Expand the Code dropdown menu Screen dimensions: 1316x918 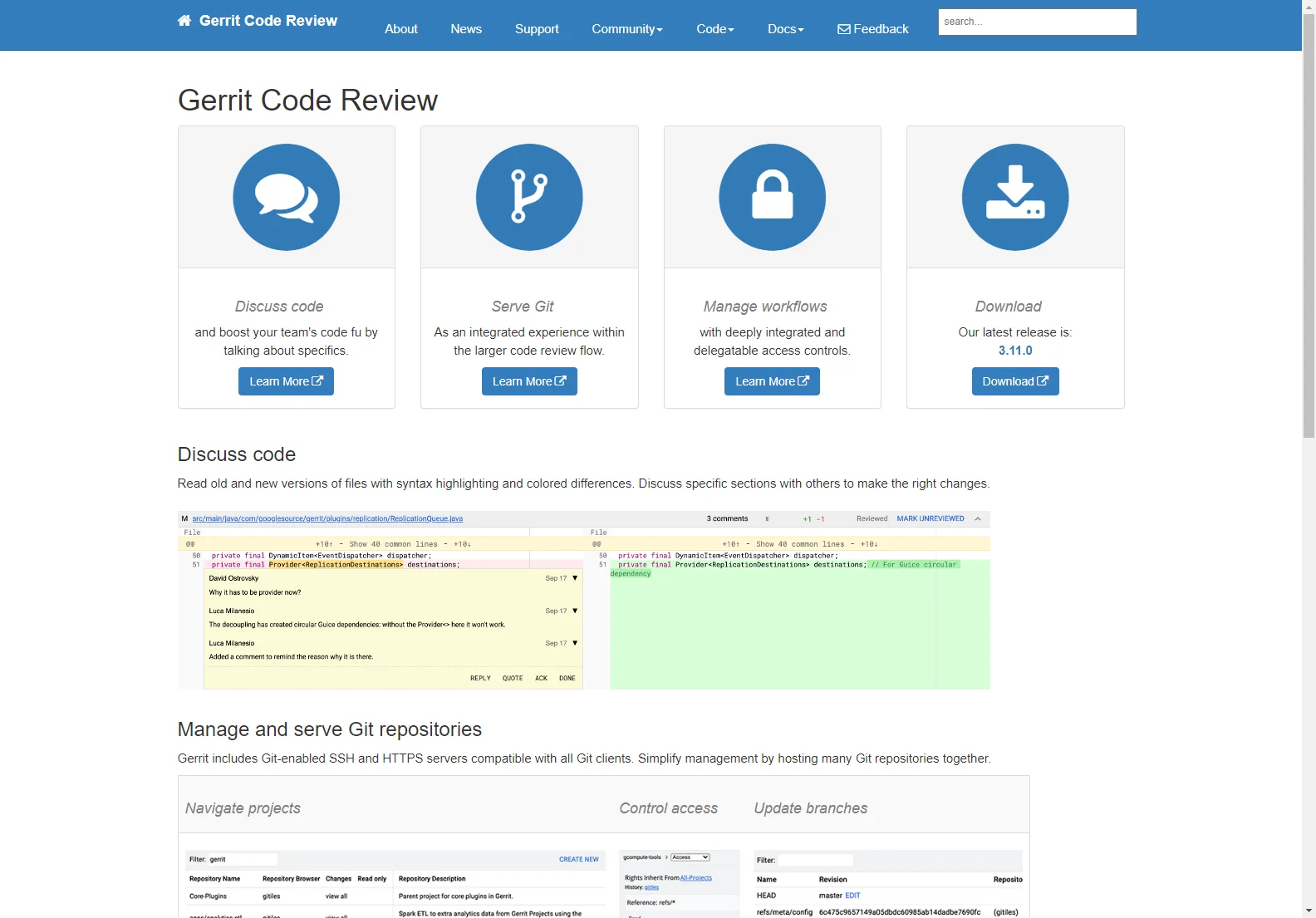click(715, 29)
